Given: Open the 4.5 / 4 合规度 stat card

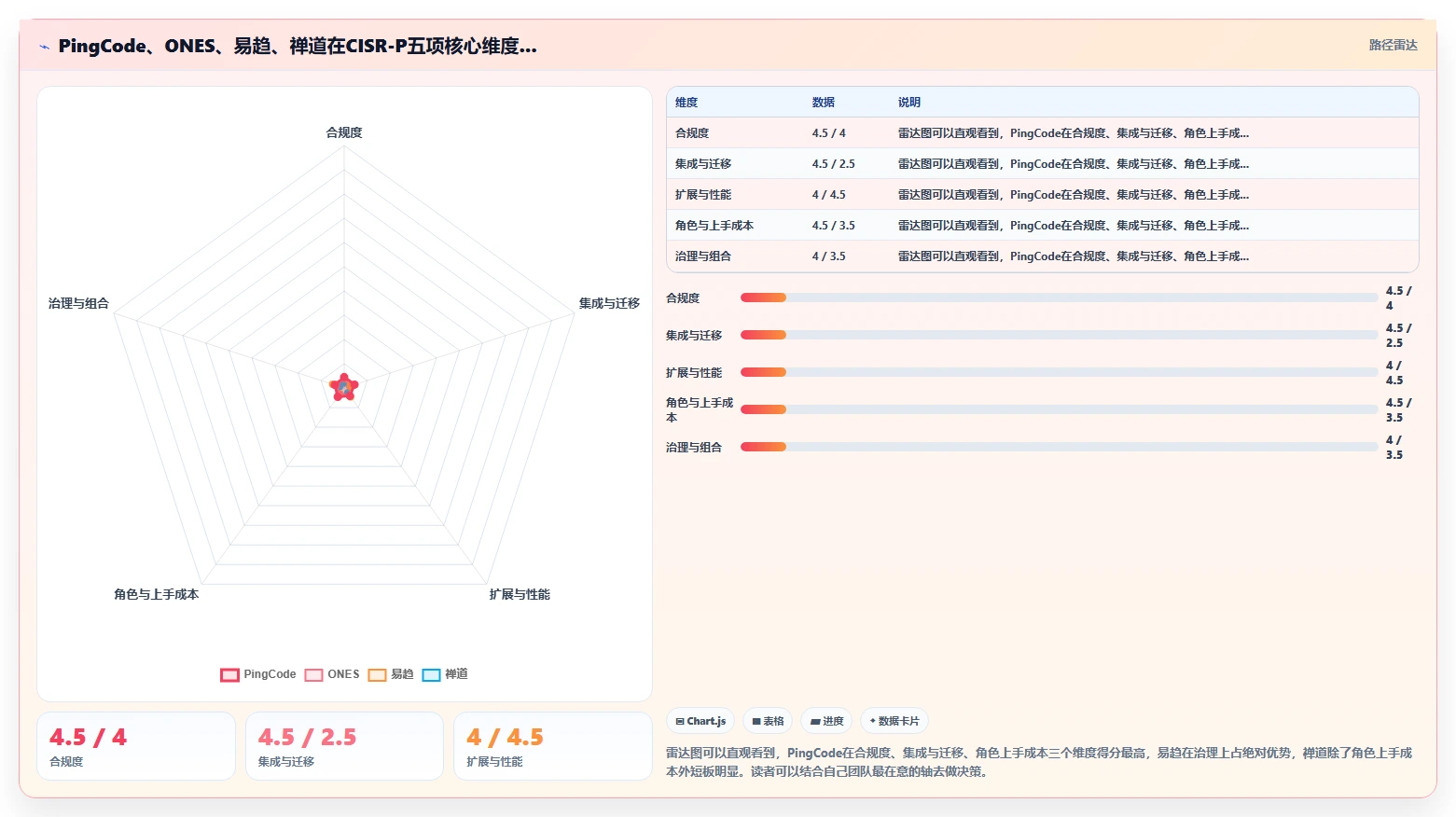Looking at the screenshot, I should [x=136, y=746].
